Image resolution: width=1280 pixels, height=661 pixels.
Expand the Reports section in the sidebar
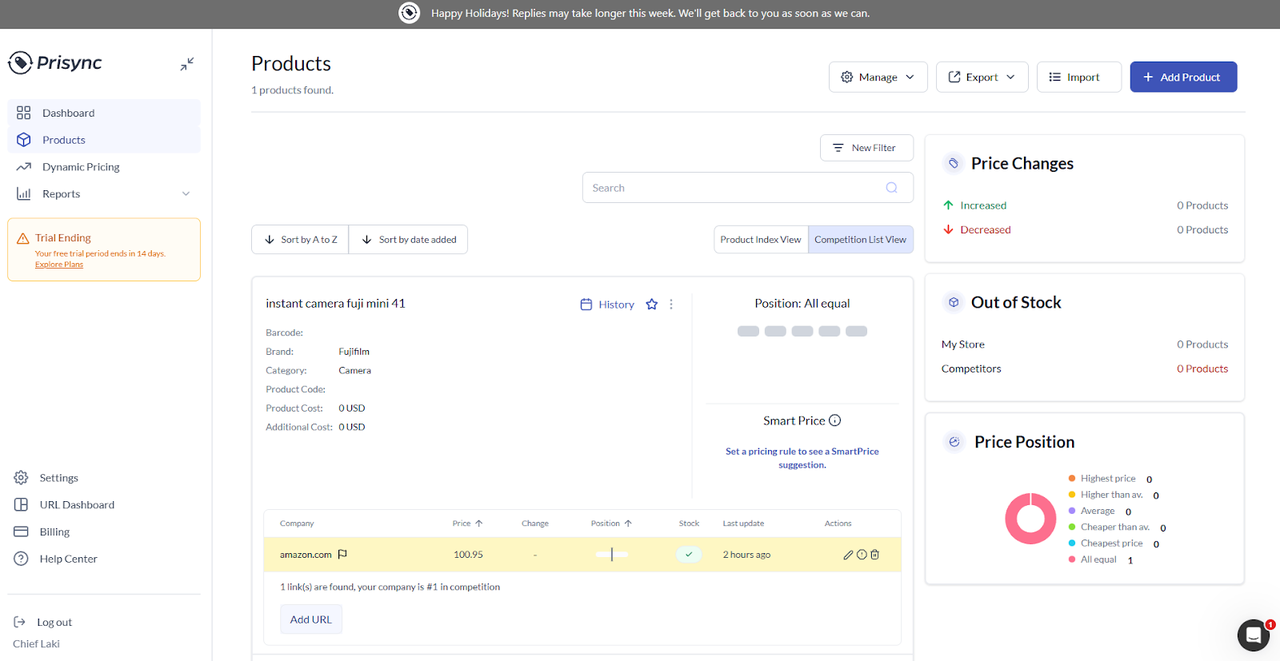185,193
